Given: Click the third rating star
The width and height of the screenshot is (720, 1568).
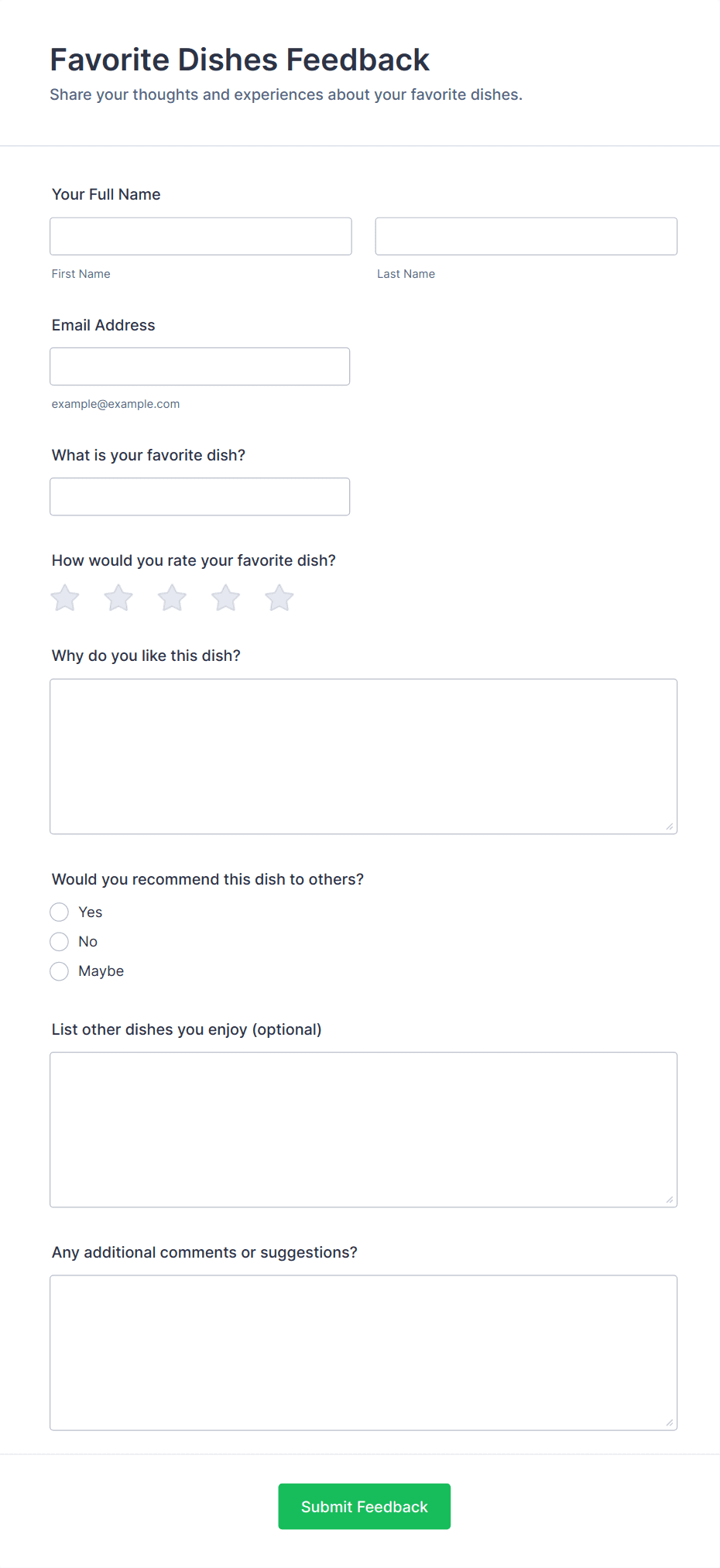Looking at the screenshot, I should click(172, 598).
